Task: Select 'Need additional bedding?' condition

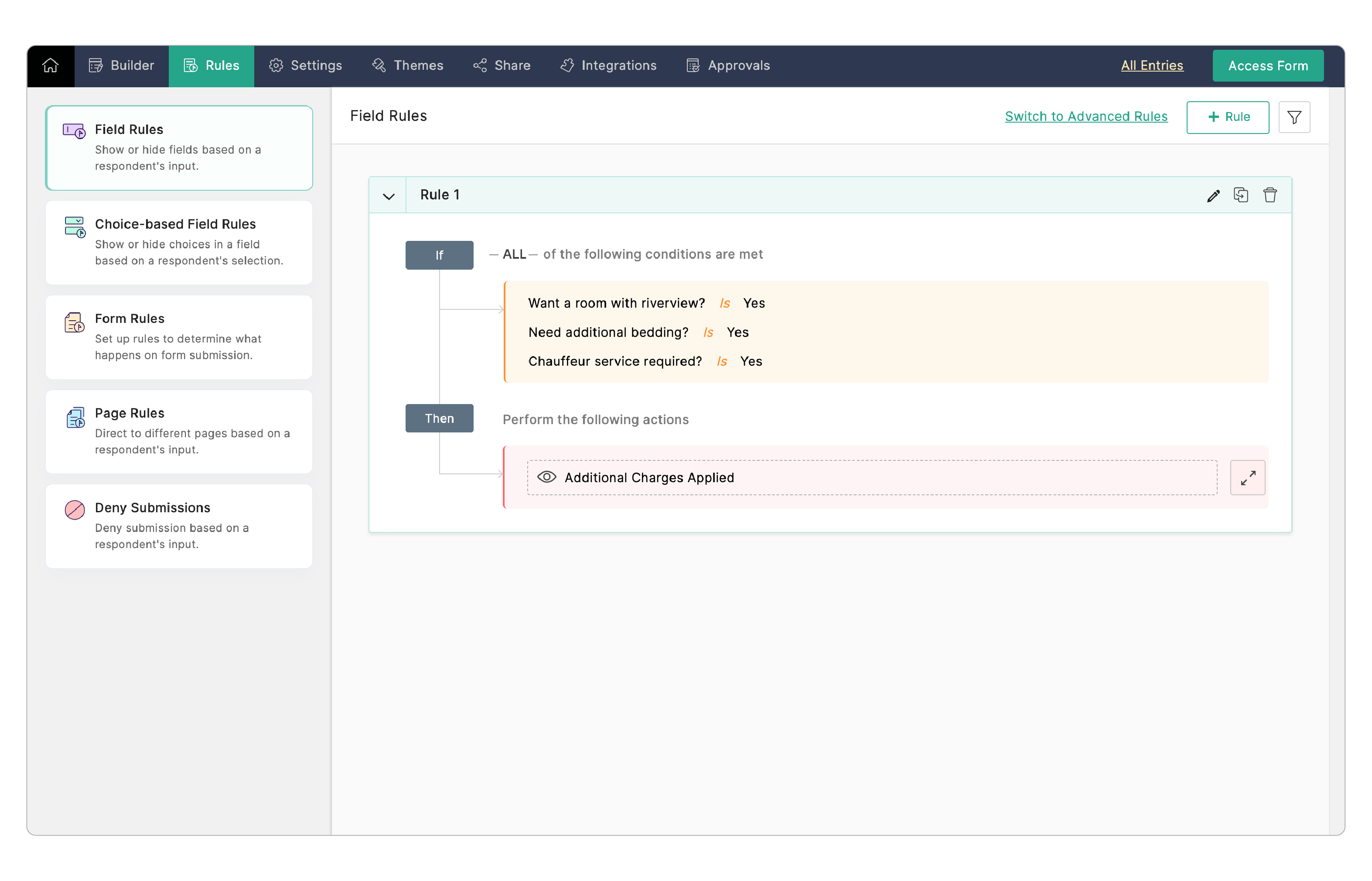Action: tap(638, 333)
